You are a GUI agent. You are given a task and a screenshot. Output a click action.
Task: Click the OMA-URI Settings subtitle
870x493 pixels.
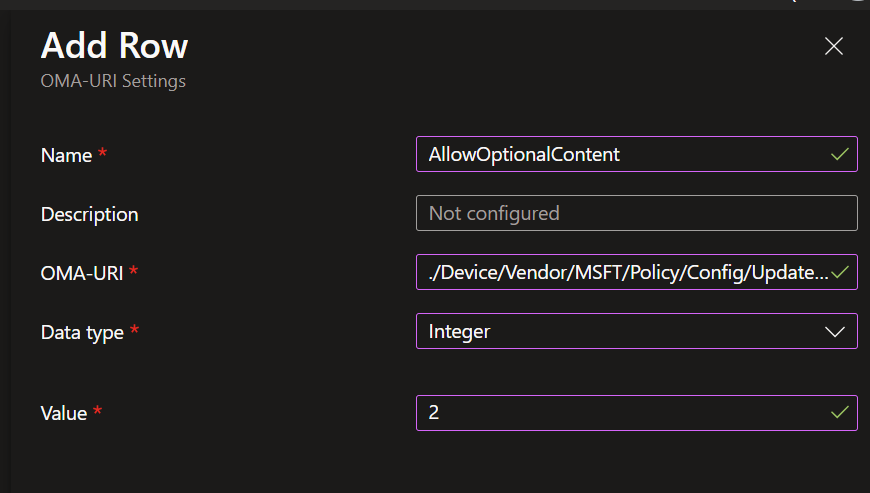(x=113, y=81)
